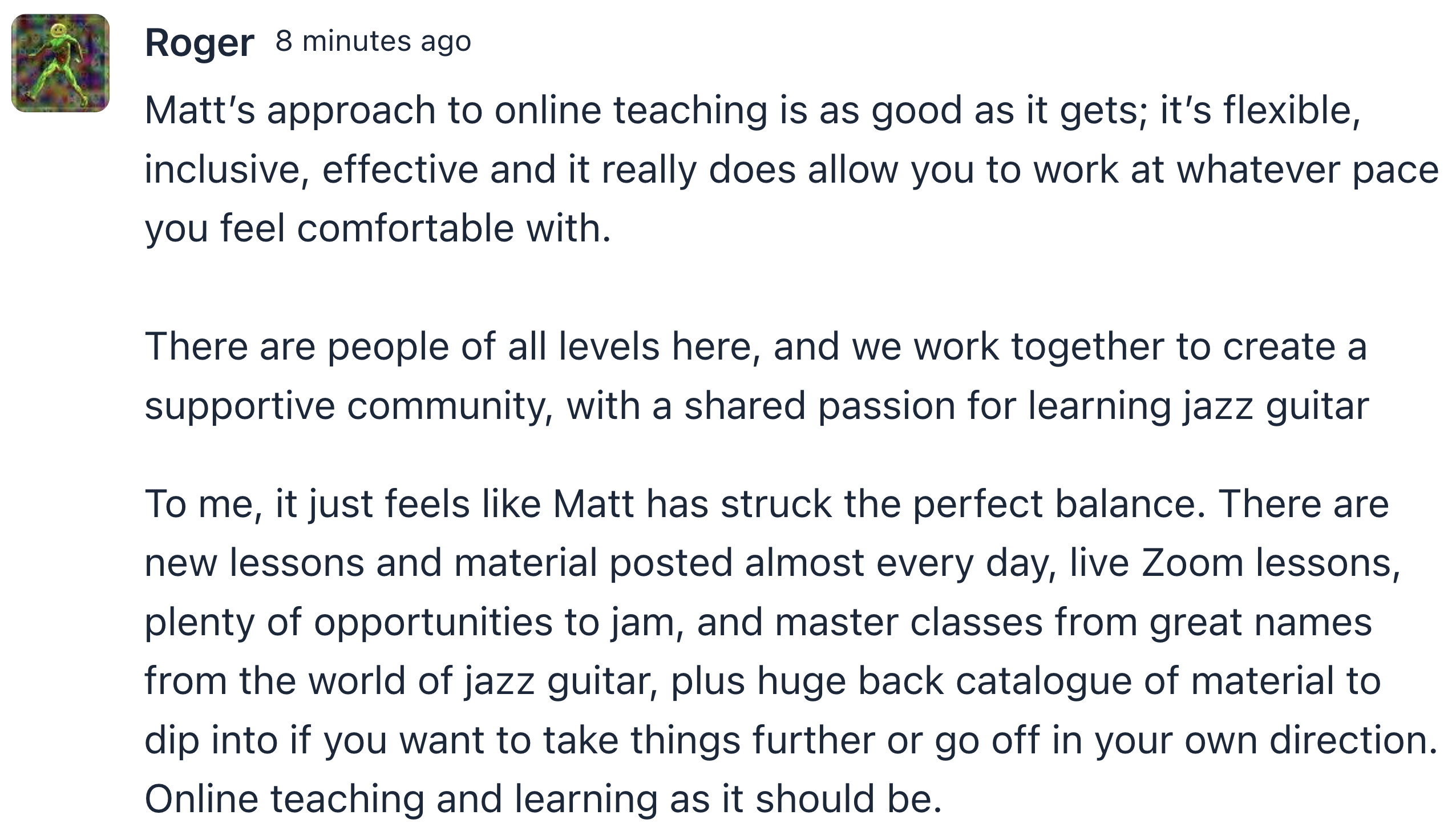Click the line starting To me, it just feels
This screenshot has height=831, width=1456.
767,504
